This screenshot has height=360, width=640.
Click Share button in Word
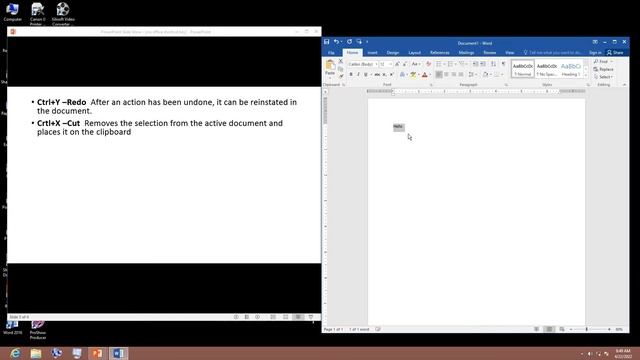coord(615,53)
